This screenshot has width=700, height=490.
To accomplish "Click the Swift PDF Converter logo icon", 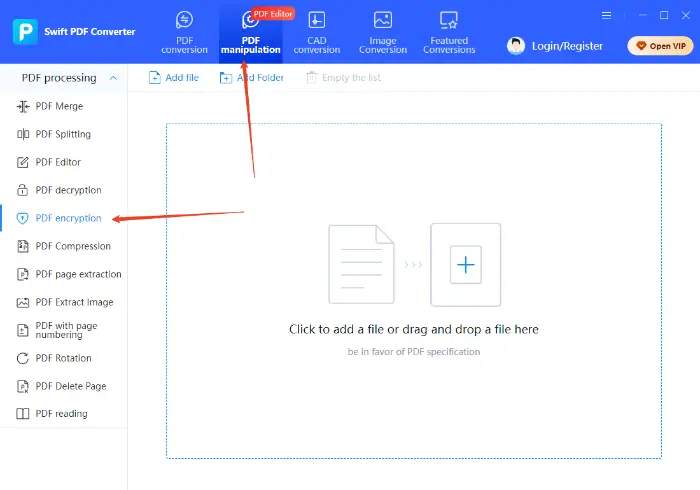I will coord(25,32).
